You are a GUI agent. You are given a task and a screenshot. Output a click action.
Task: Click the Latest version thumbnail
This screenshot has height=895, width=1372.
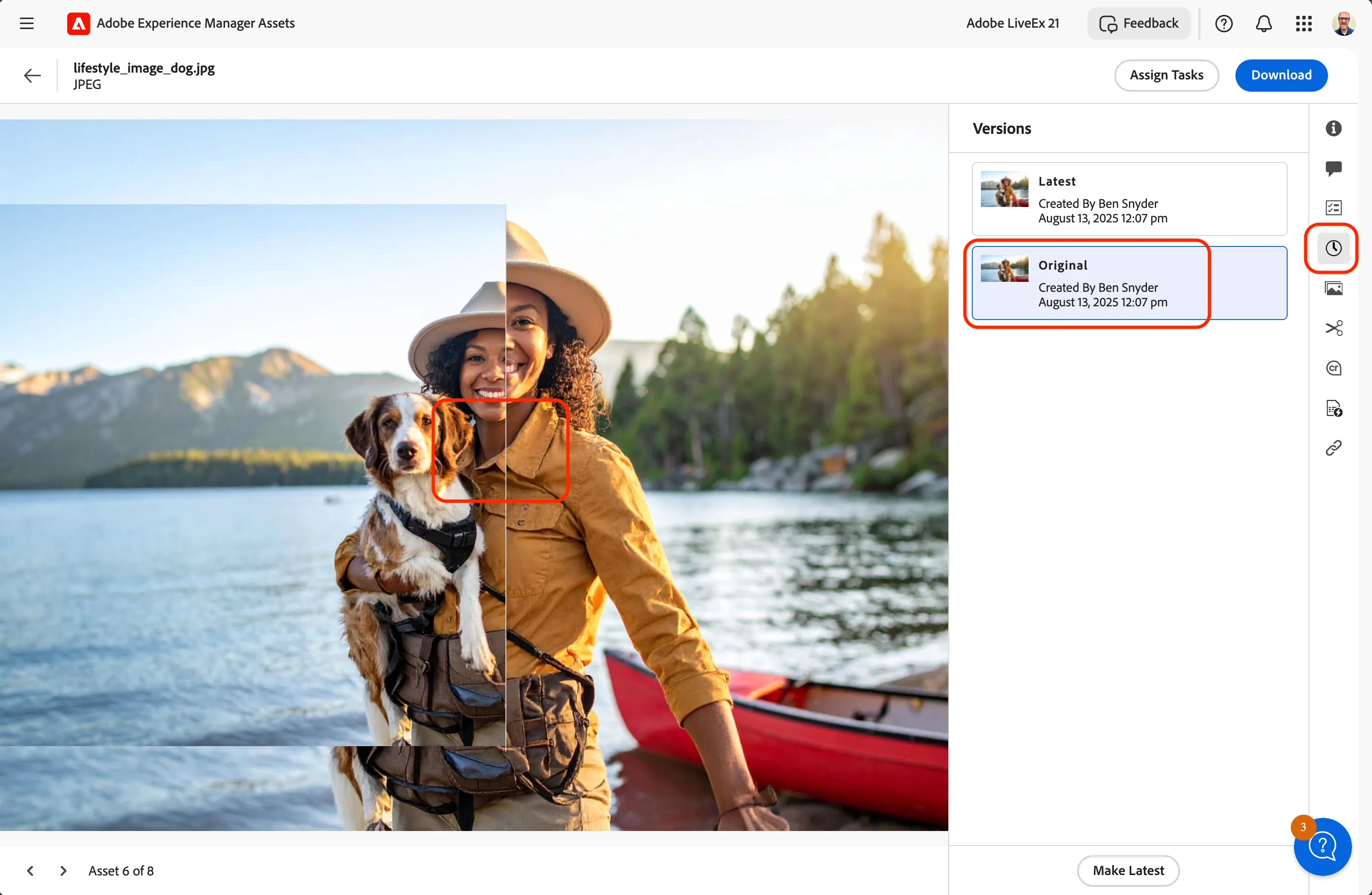click(1004, 189)
